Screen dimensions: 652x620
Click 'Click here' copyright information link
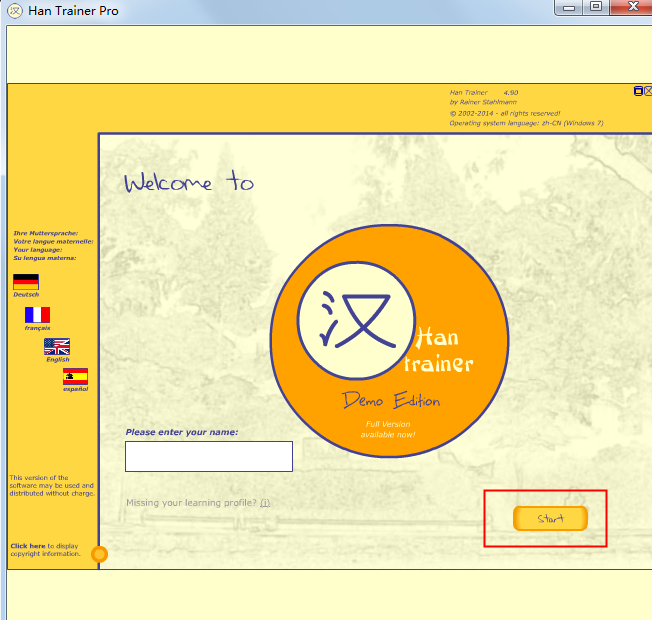pos(28,546)
